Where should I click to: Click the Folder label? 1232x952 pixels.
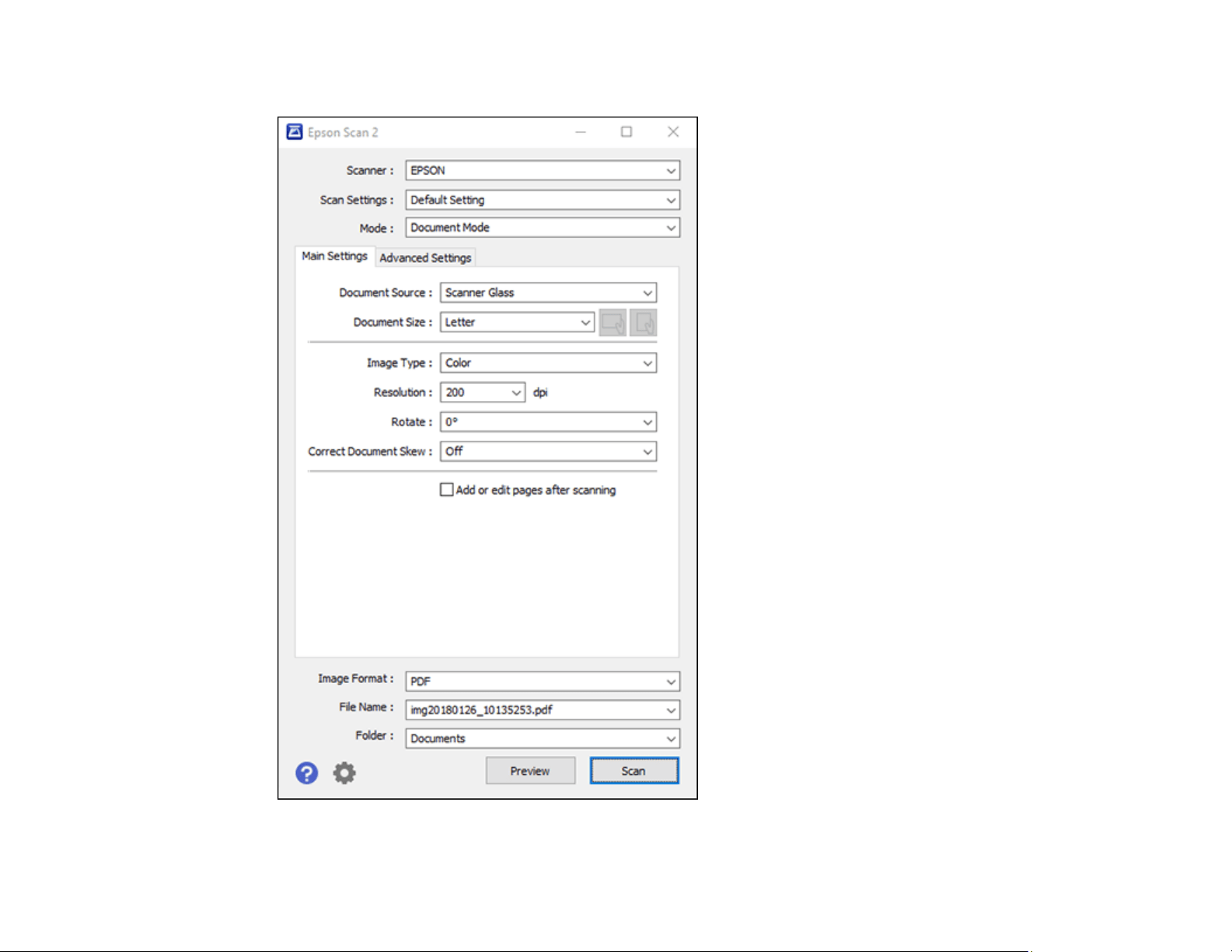coord(375,735)
